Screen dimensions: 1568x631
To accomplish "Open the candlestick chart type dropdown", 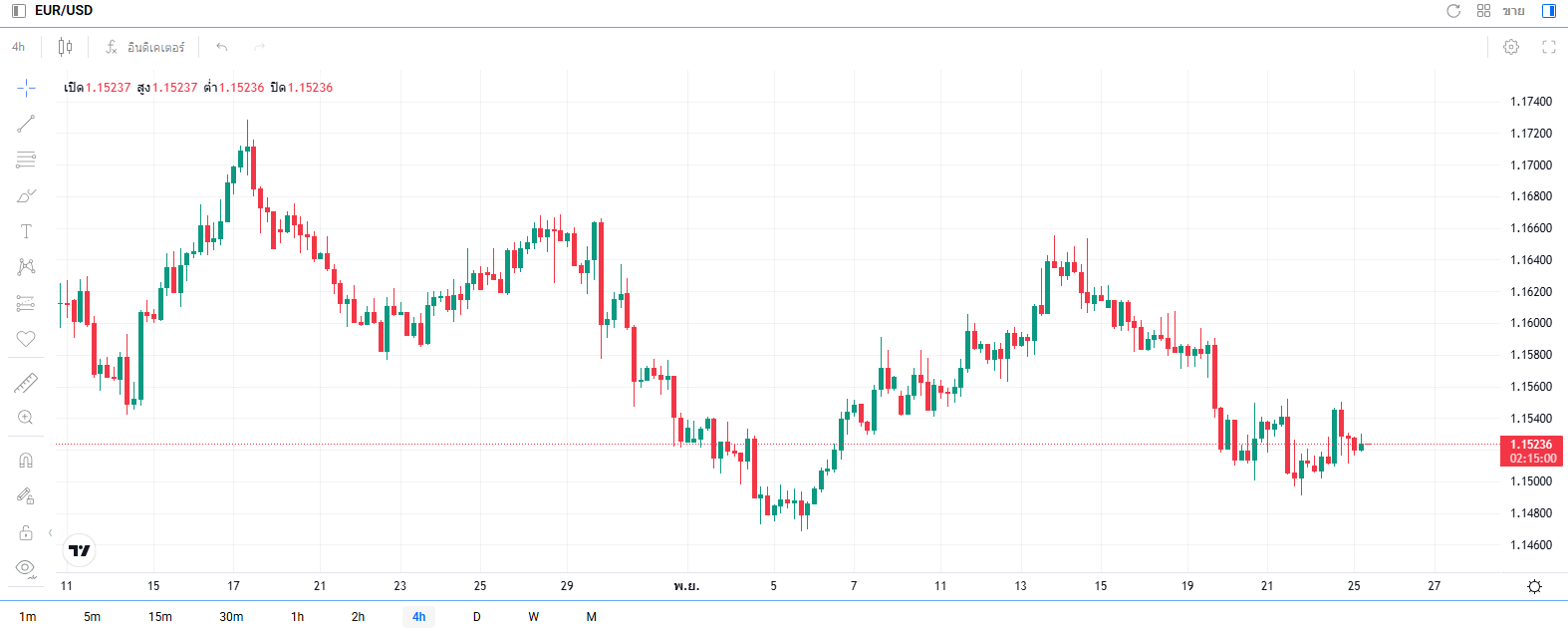I will (65, 47).
